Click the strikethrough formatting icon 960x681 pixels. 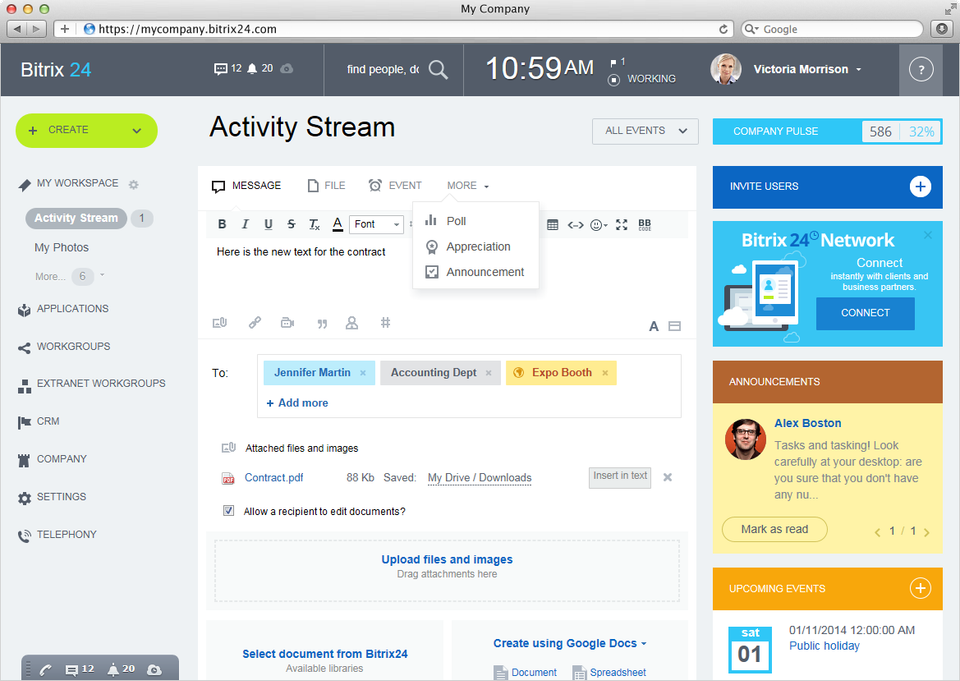(291, 225)
